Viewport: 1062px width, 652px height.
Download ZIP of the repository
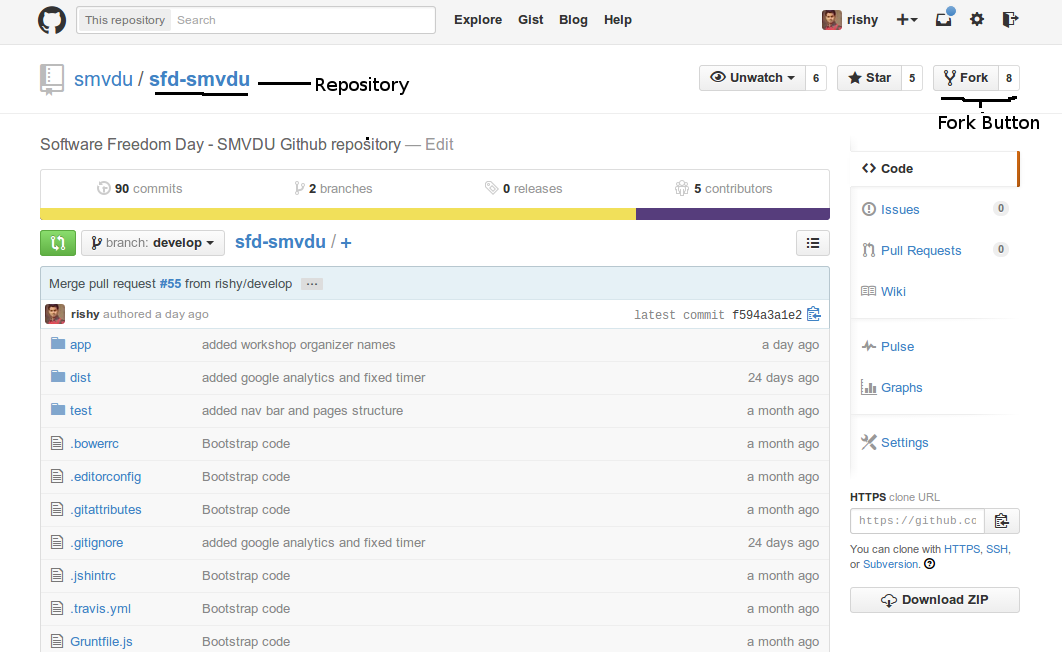pos(935,600)
